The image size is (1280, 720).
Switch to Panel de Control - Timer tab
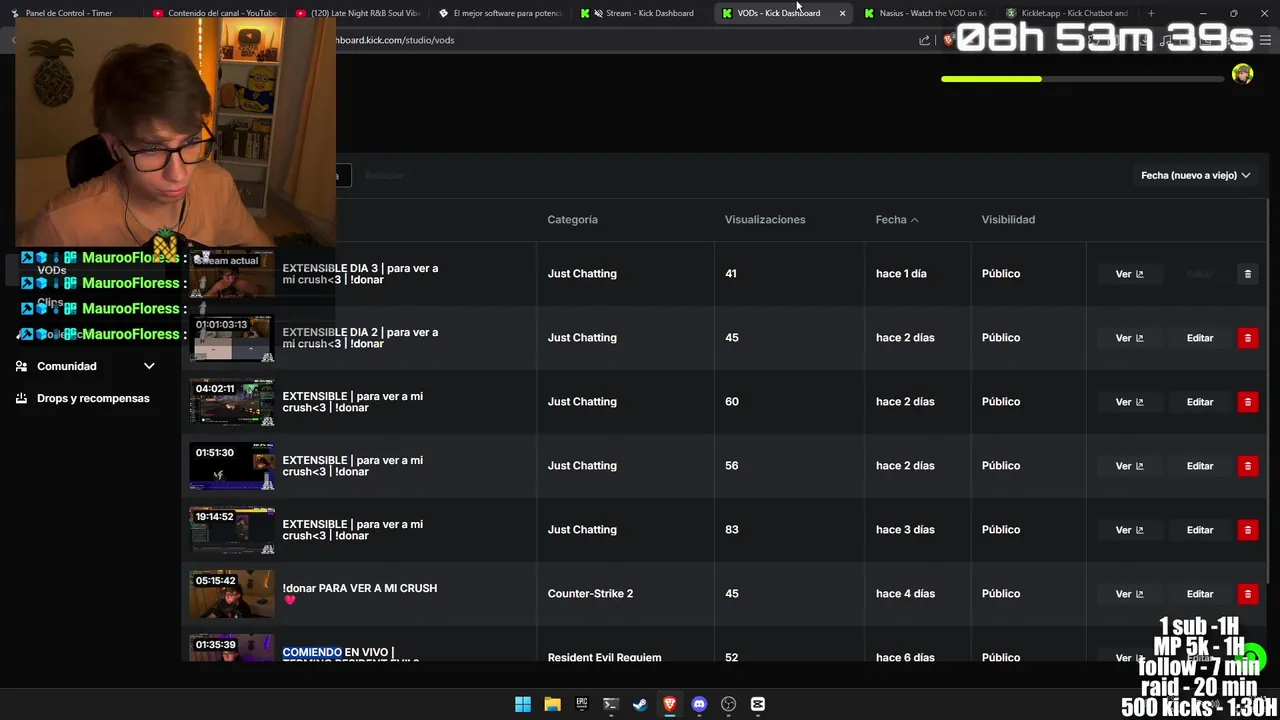pyautogui.click(x=67, y=13)
